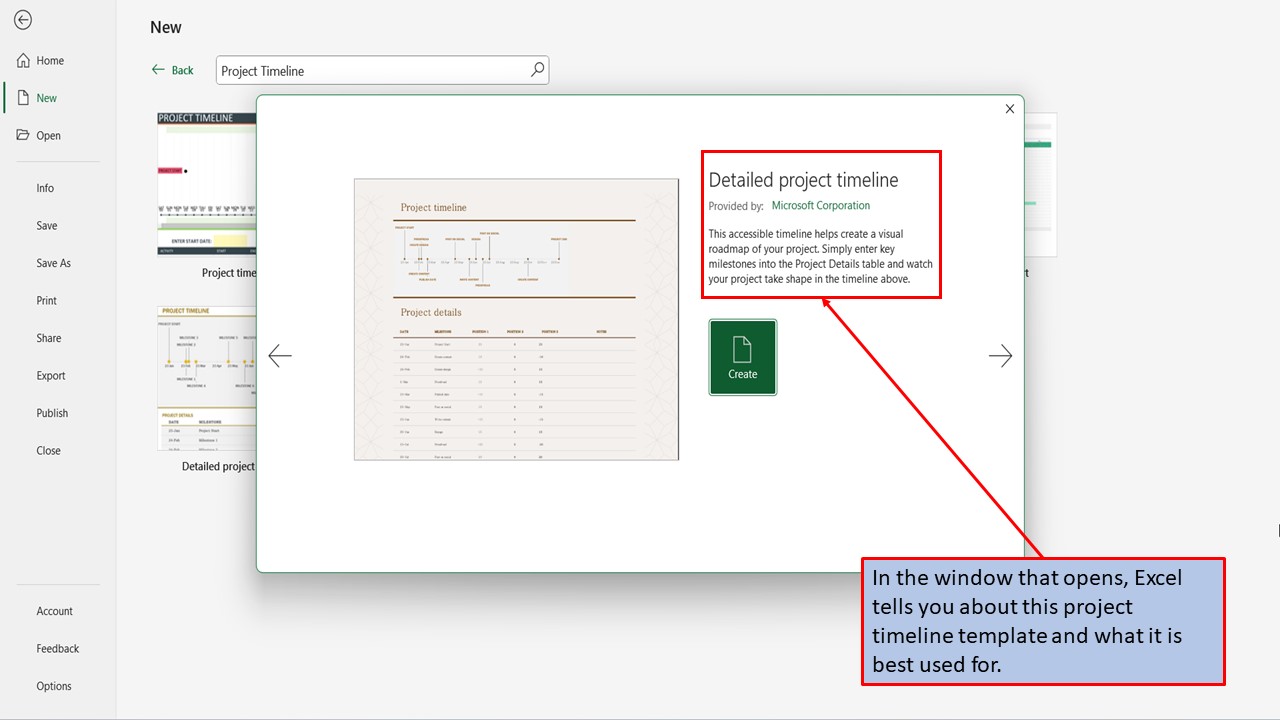
Task: Click the Back link above templates
Action: (x=172, y=70)
